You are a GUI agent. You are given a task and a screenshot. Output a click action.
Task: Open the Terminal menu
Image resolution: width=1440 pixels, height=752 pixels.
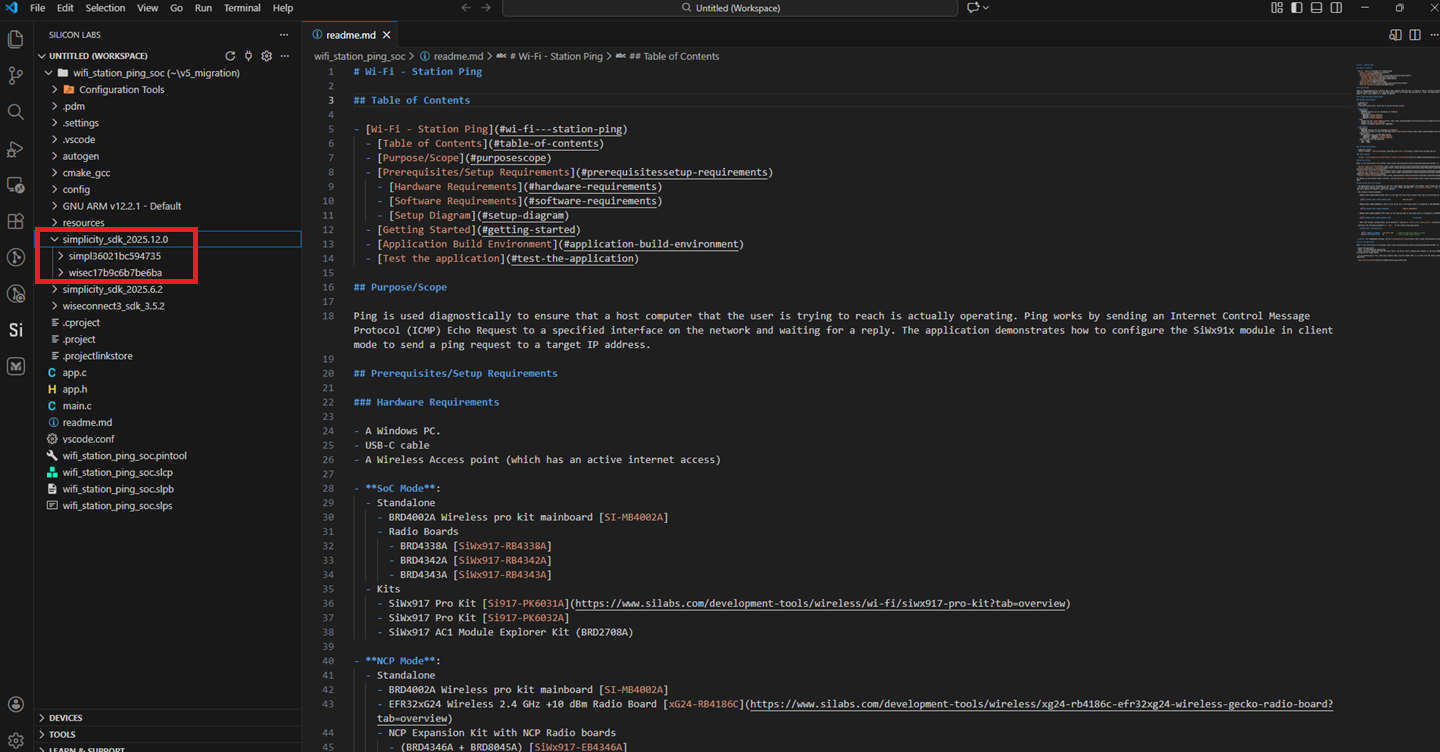click(x=241, y=8)
